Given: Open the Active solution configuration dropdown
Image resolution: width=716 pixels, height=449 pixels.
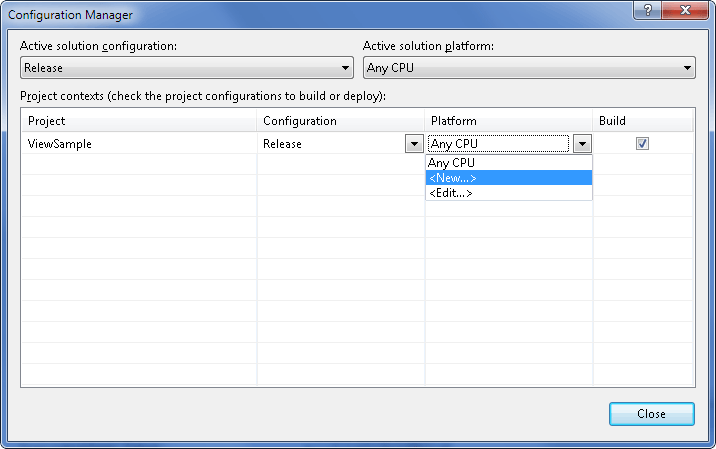Looking at the screenshot, I should (186, 68).
